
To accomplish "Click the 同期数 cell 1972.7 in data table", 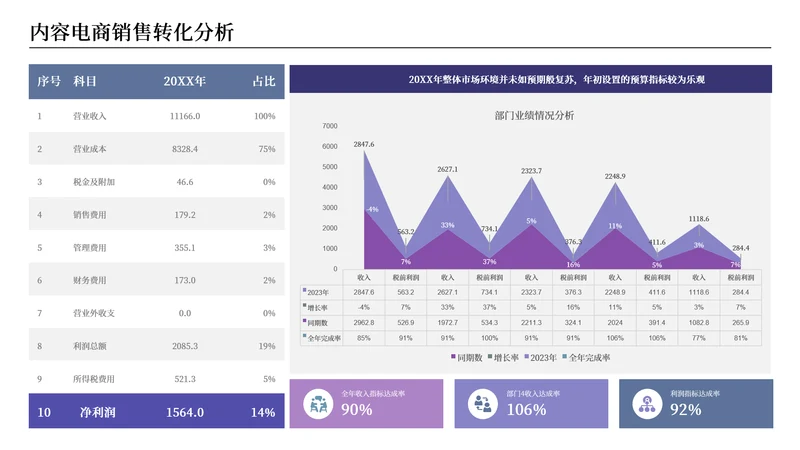I will [447, 323].
